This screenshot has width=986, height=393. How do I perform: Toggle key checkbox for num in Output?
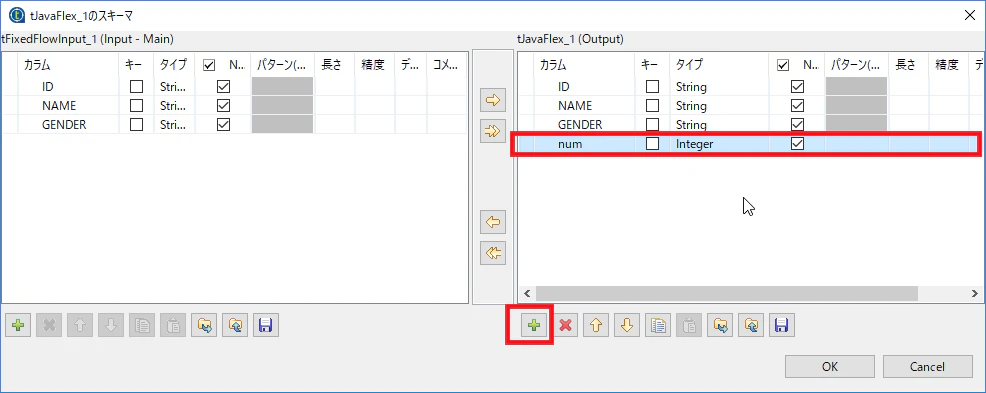tap(653, 143)
